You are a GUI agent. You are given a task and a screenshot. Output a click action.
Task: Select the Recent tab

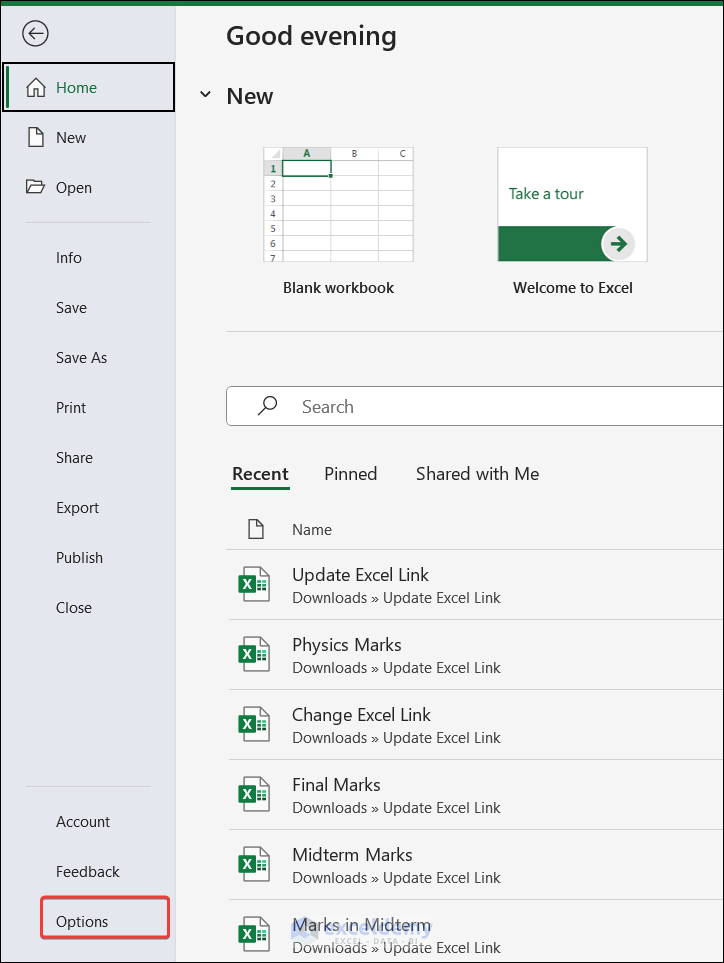click(260, 474)
